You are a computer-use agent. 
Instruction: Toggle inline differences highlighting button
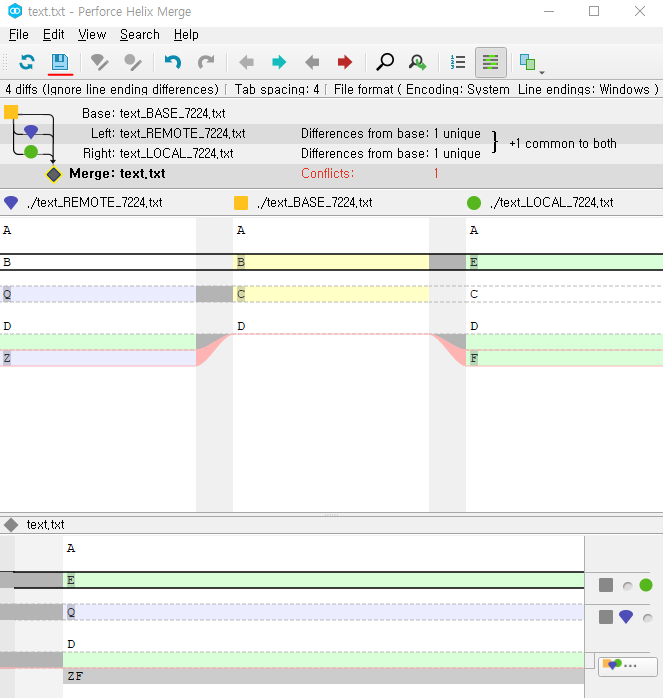coord(491,62)
